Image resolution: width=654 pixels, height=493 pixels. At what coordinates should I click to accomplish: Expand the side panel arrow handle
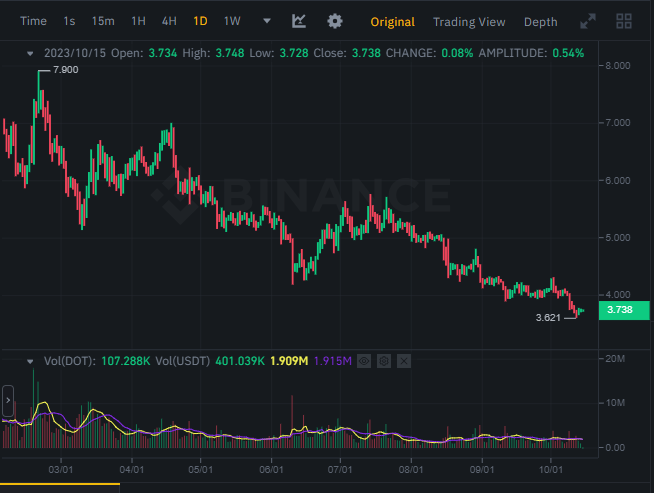(x=8, y=400)
